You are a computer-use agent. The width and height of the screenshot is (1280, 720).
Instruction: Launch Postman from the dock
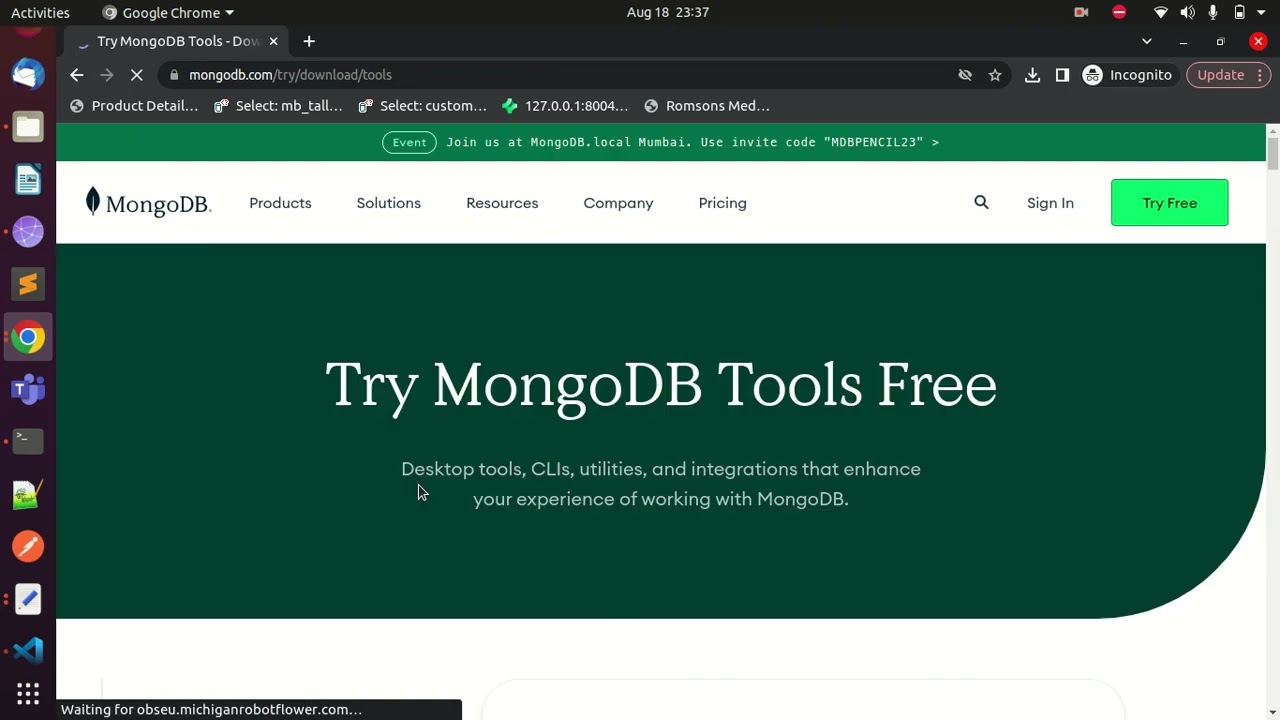[x=28, y=546]
